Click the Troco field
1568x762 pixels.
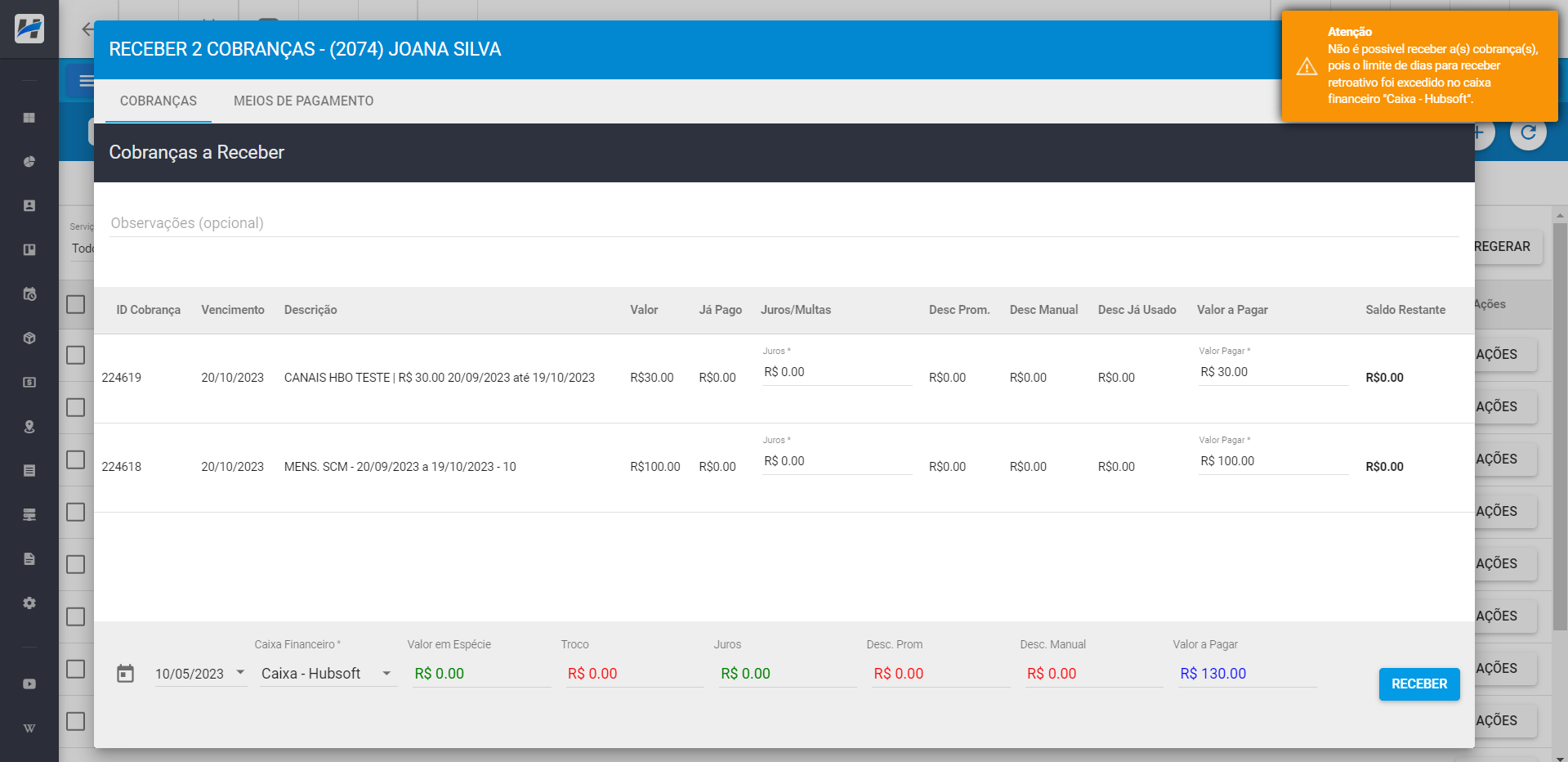tap(635, 674)
